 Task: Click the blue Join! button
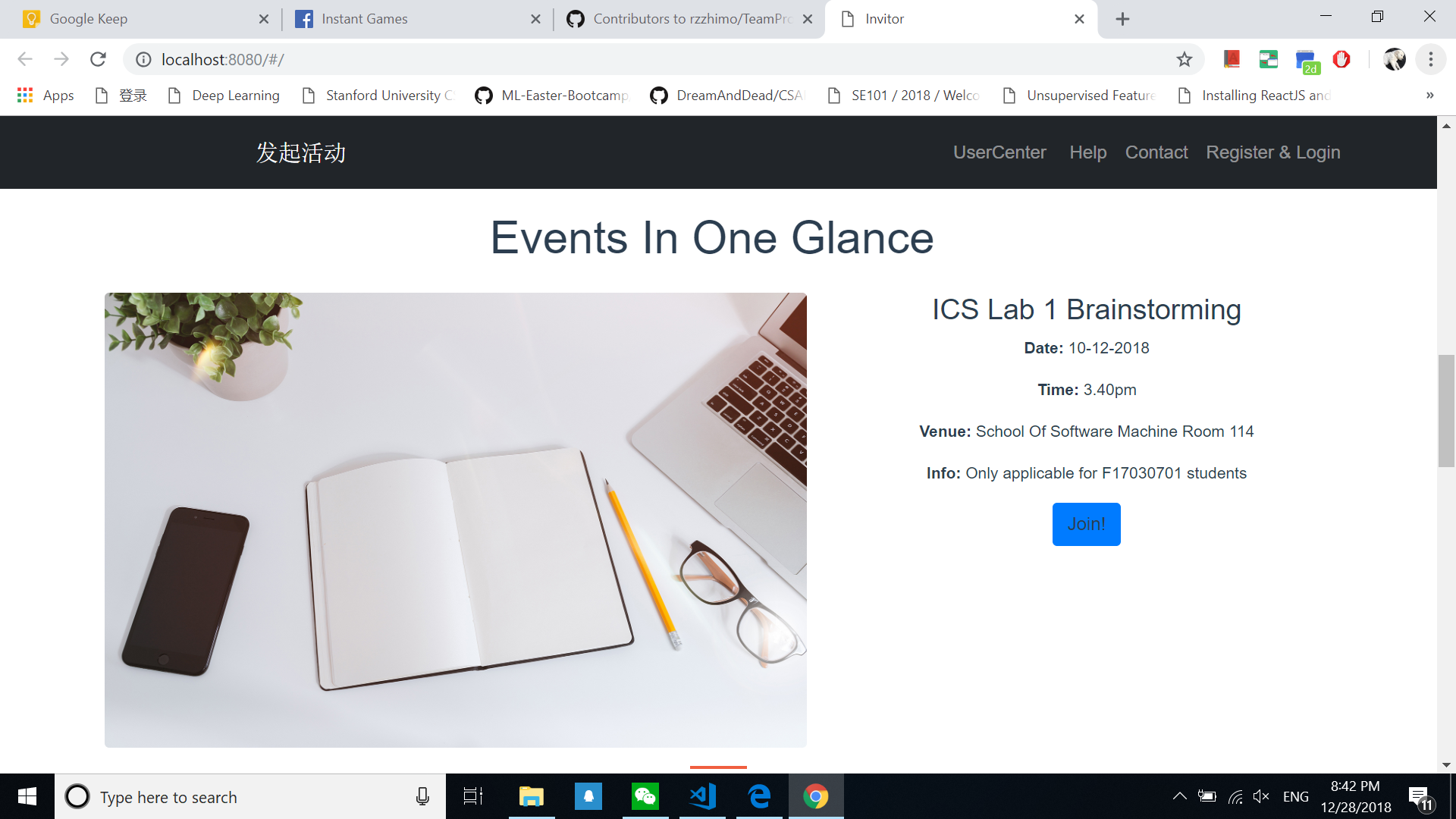(x=1086, y=524)
